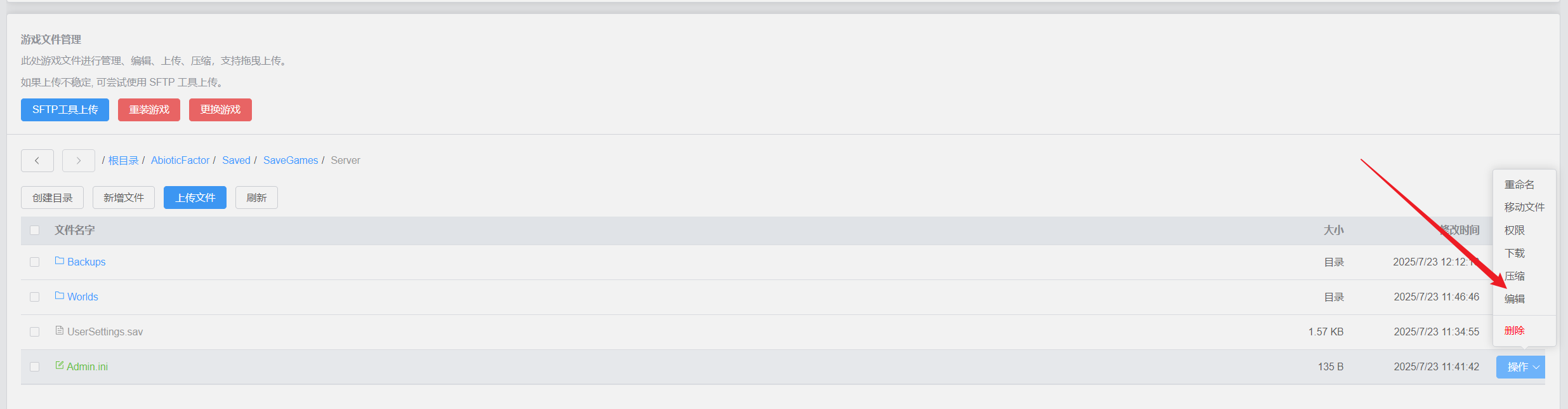Select 重命名 in the action menu

coord(1520,185)
